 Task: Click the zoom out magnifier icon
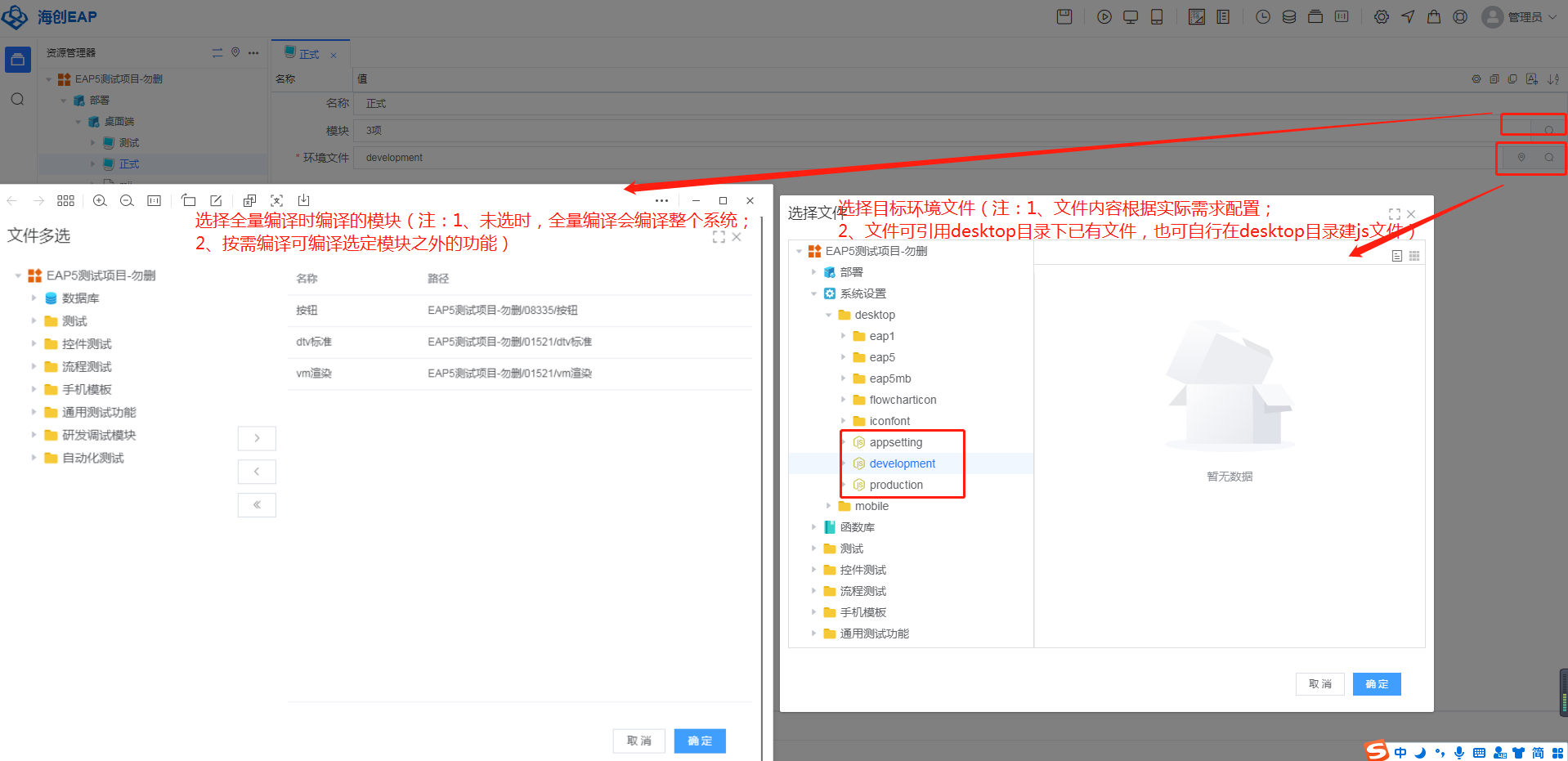pos(127,201)
